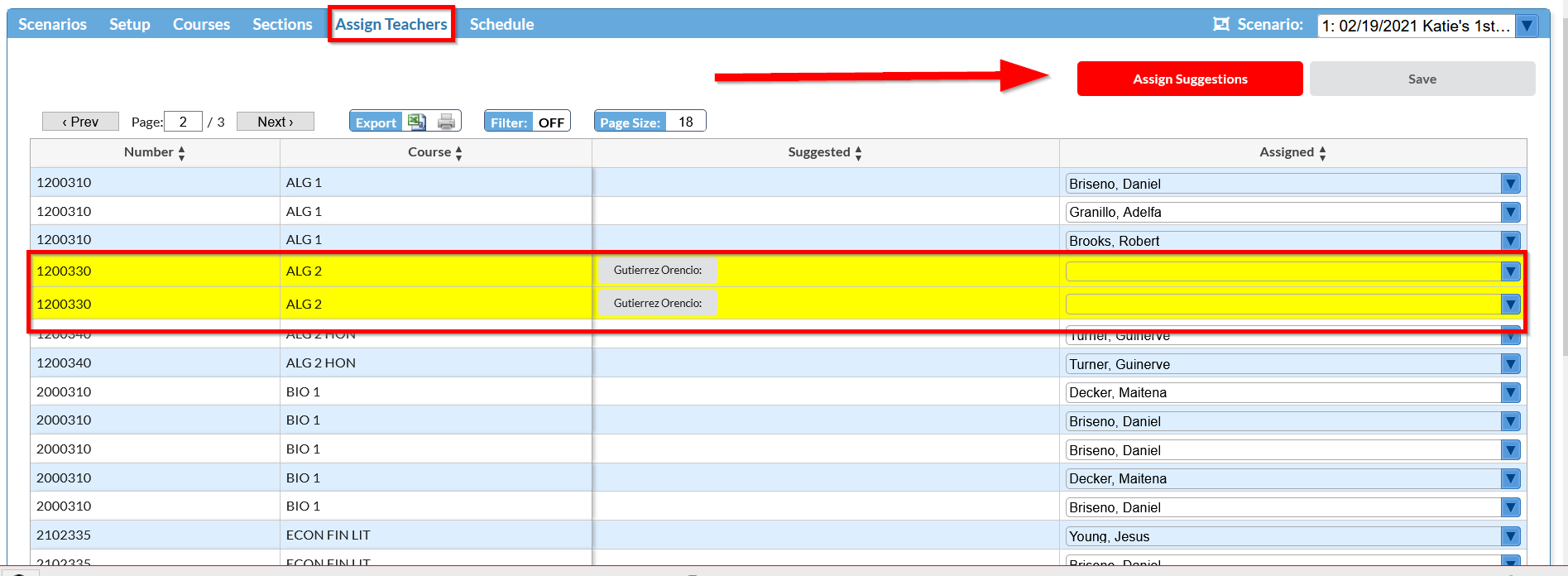Export table to Excel icon
Image resolution: width=1568 pixels, height=576 pixels.
(417, 122)
